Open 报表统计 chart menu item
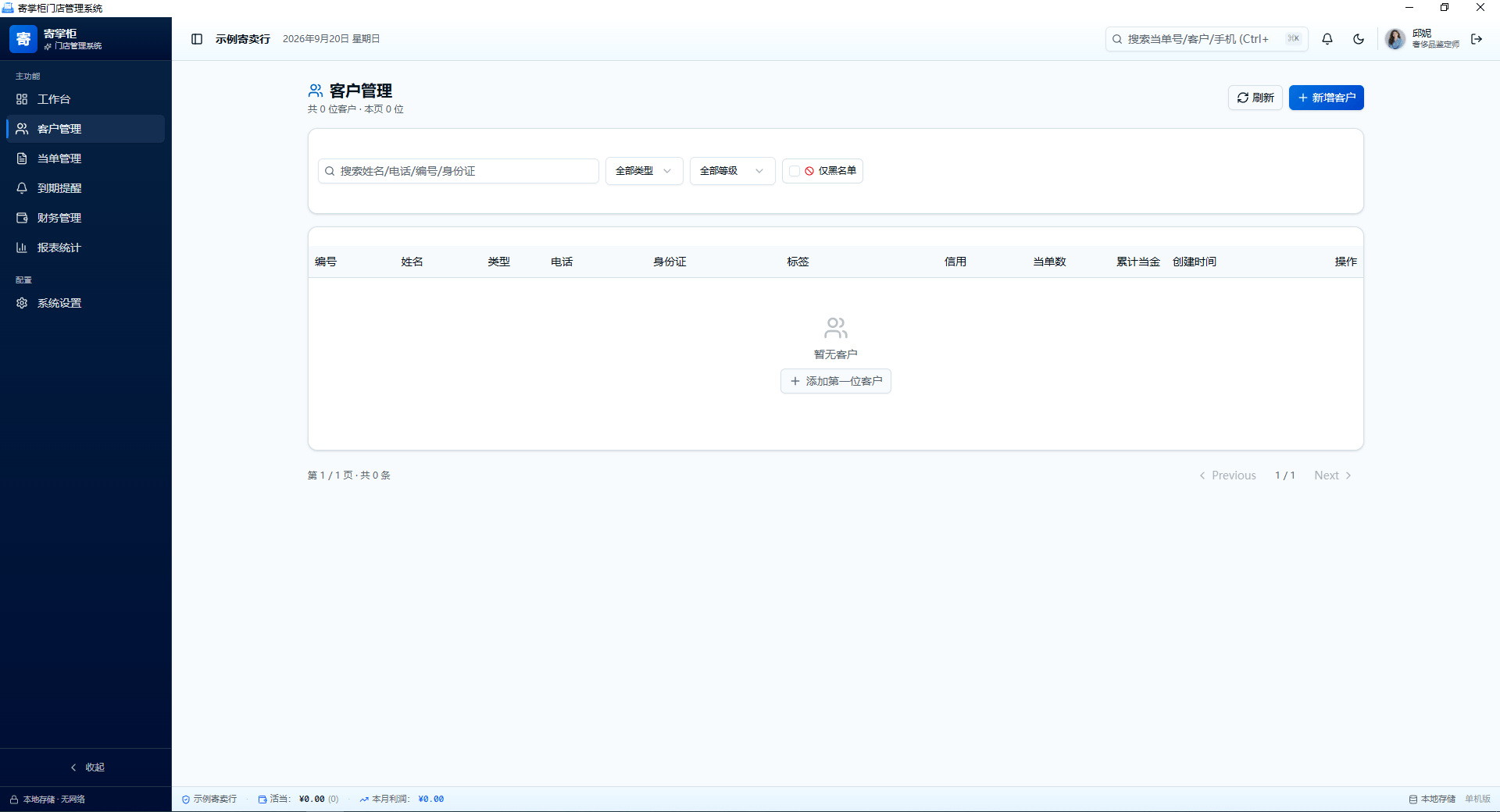Screen dimensions: 1500x812 coord(86,248)
